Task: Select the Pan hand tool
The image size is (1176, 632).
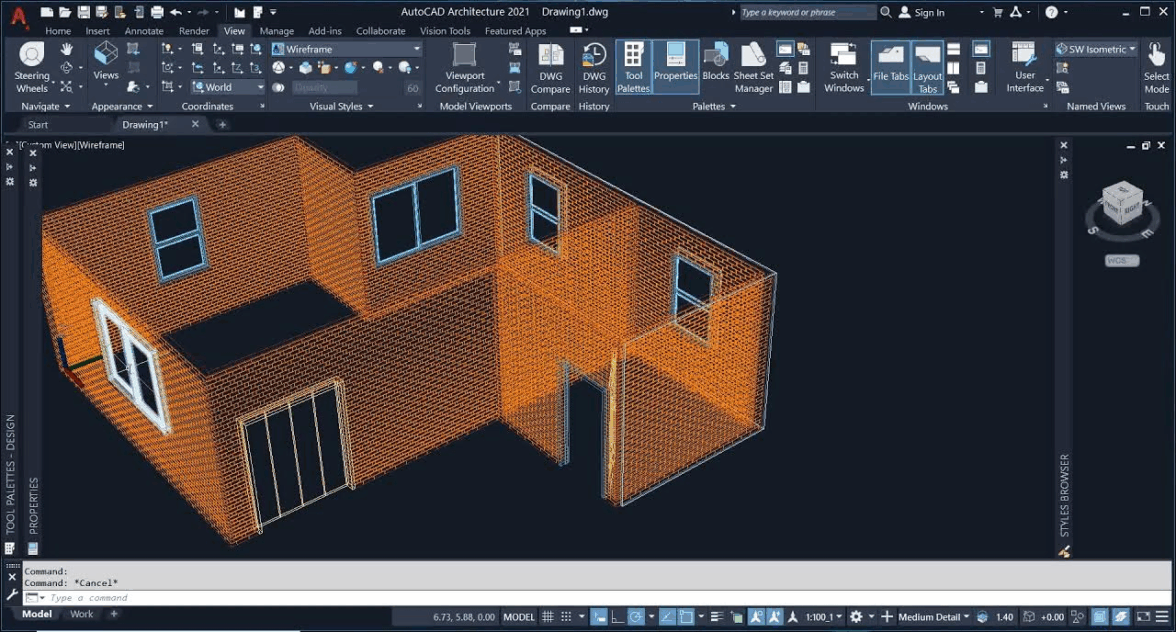Action: [67, 49]
